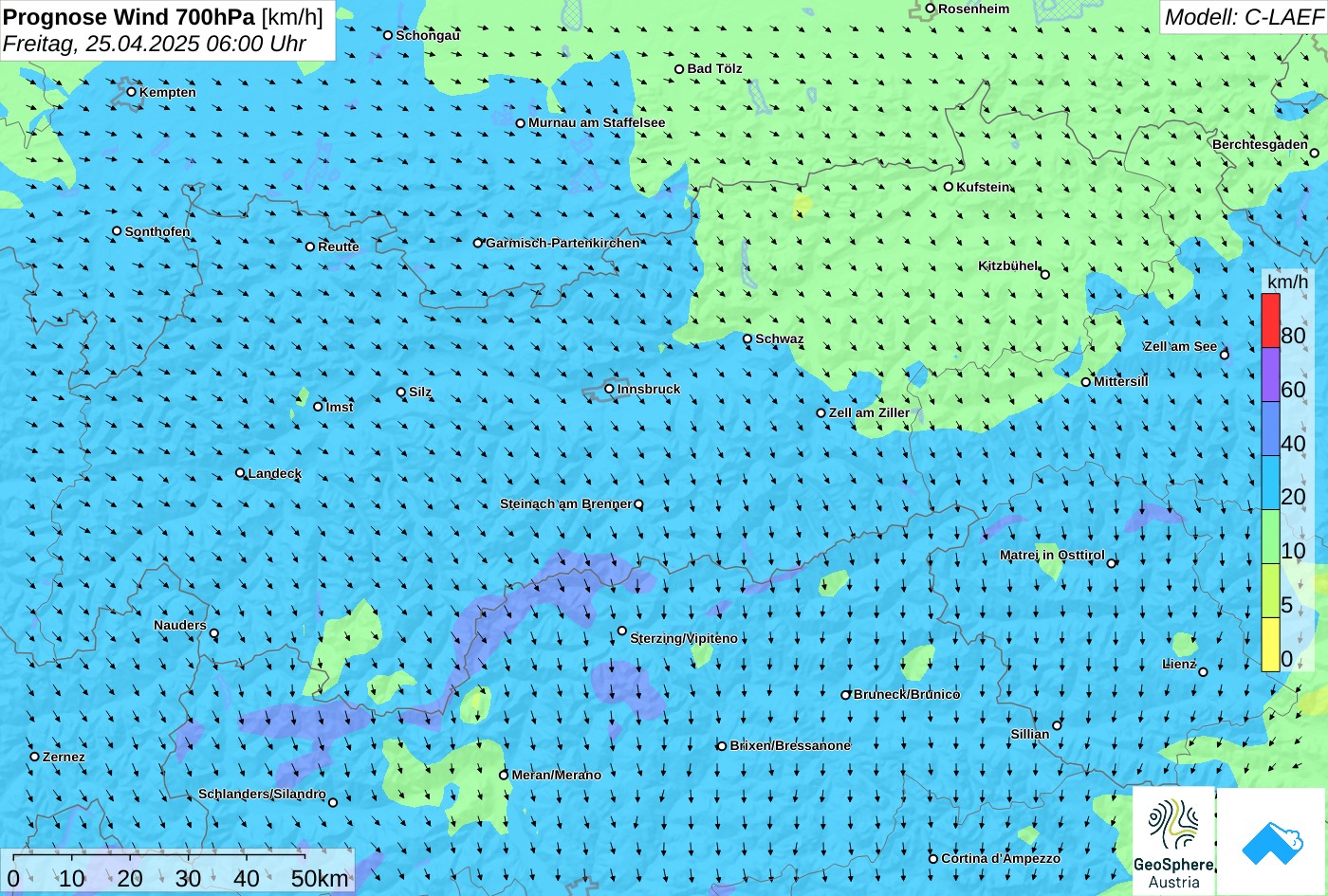Click the Meran/Merano city marker
Screen dimensions: 1328x896
click(x=504, y=775)
